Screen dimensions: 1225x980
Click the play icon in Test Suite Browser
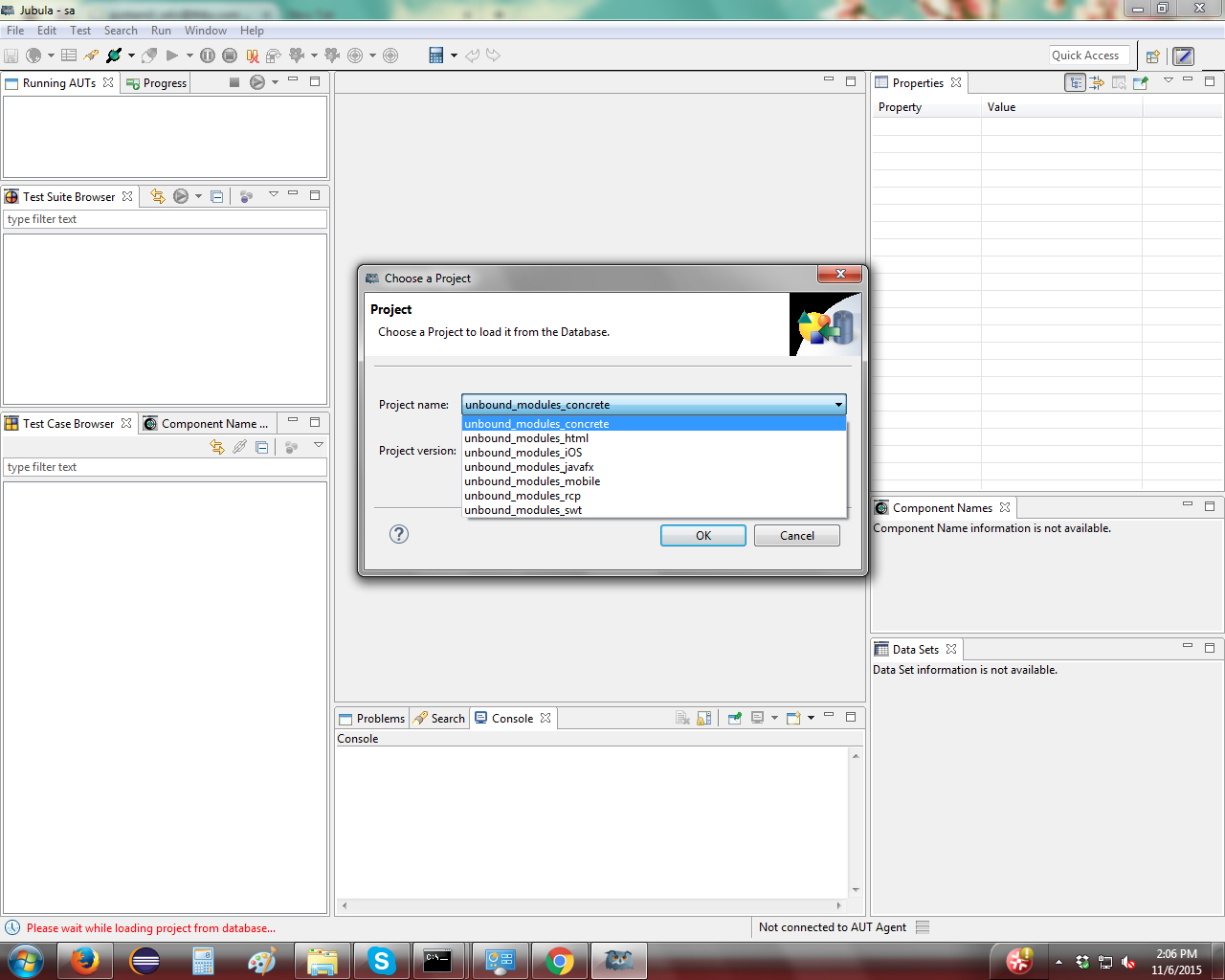coord(181,196)
